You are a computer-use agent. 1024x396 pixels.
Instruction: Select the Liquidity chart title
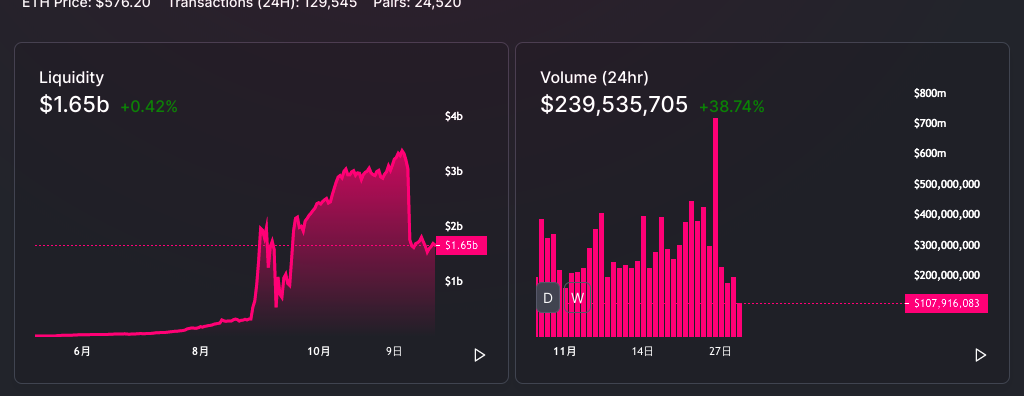click(71, 78)
